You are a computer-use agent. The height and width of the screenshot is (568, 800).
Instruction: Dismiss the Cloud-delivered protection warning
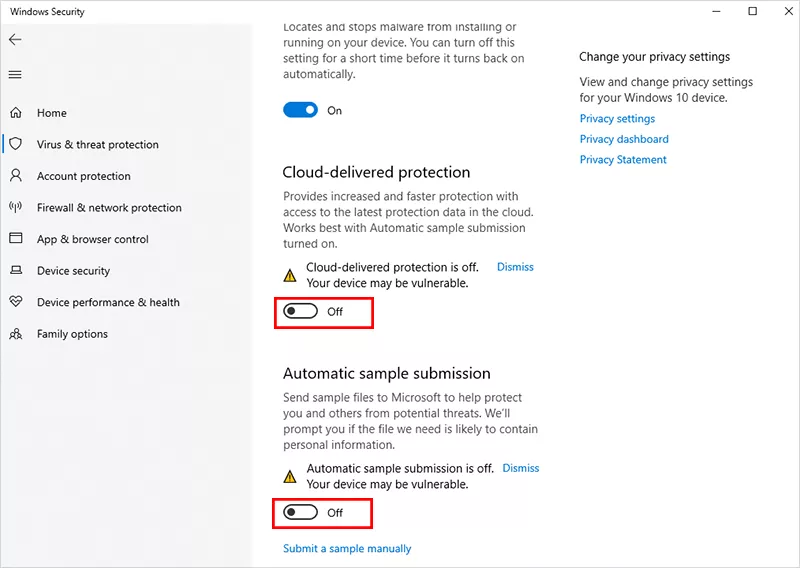(515, 267)
